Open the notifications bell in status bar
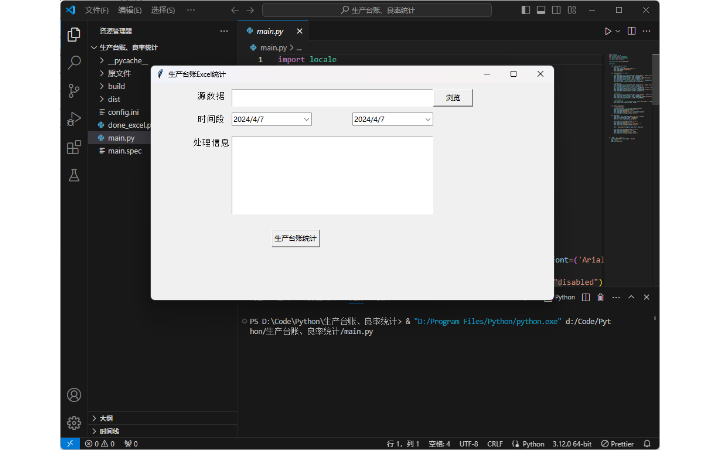The width and height of the screenshot is (720, 450). tap(647, 444)
